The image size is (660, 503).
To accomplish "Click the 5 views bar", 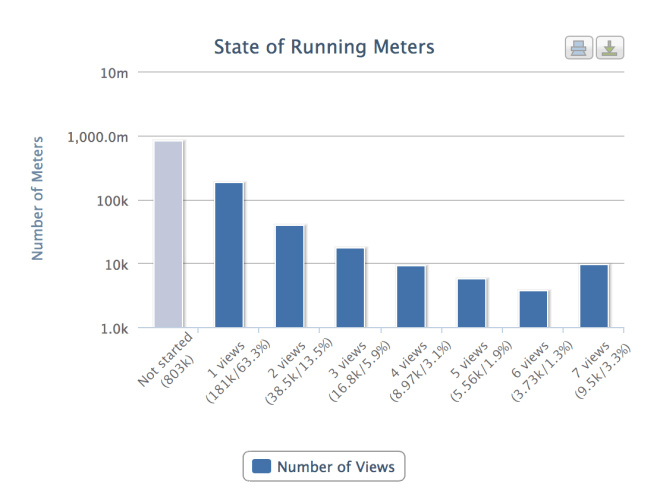I will [x=471, y=303].
